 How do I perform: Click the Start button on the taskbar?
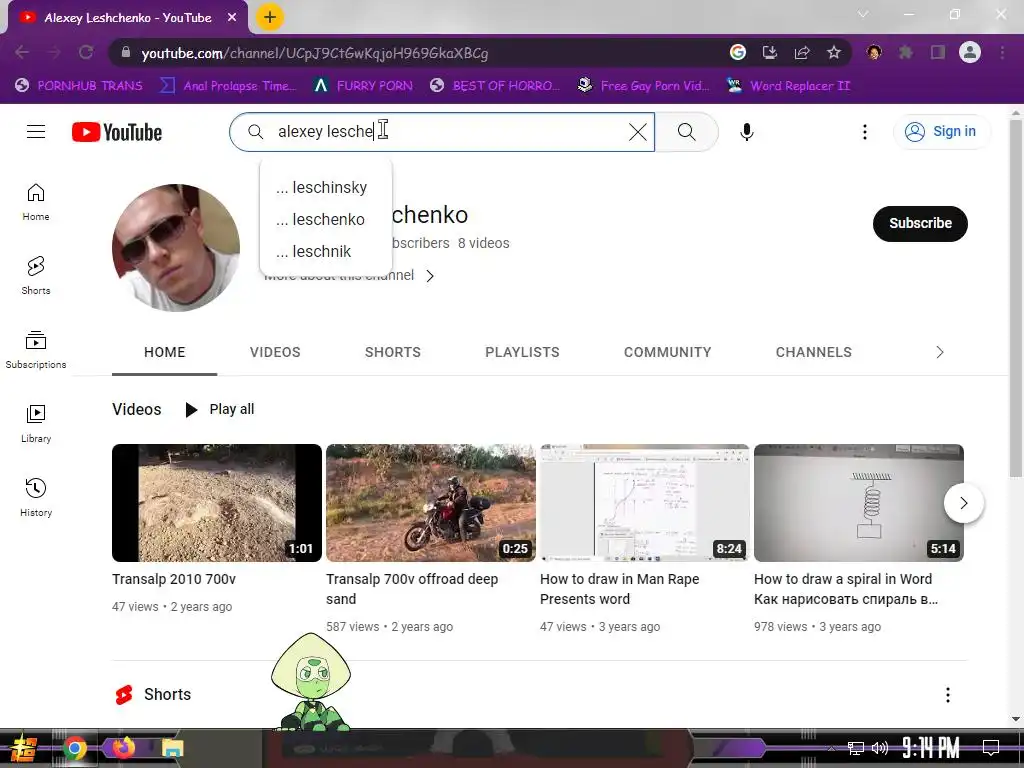tap(23, 748)
